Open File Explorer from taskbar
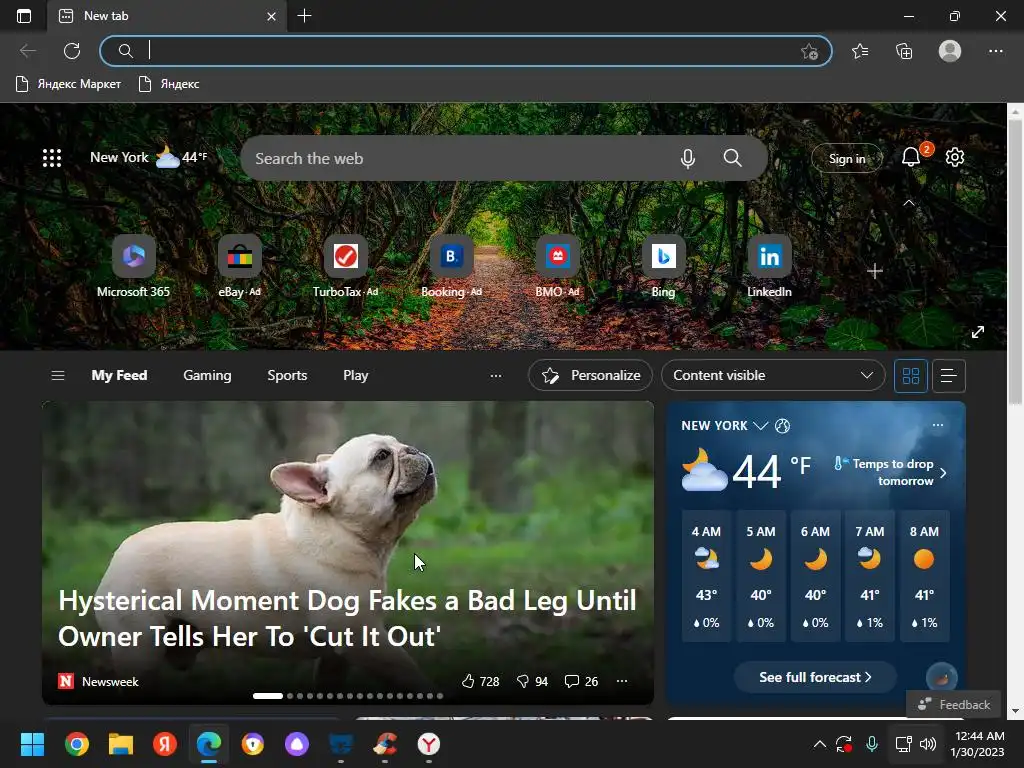Image resolution: width=1024 pixels, height=768 pixels. coord(121,744)
